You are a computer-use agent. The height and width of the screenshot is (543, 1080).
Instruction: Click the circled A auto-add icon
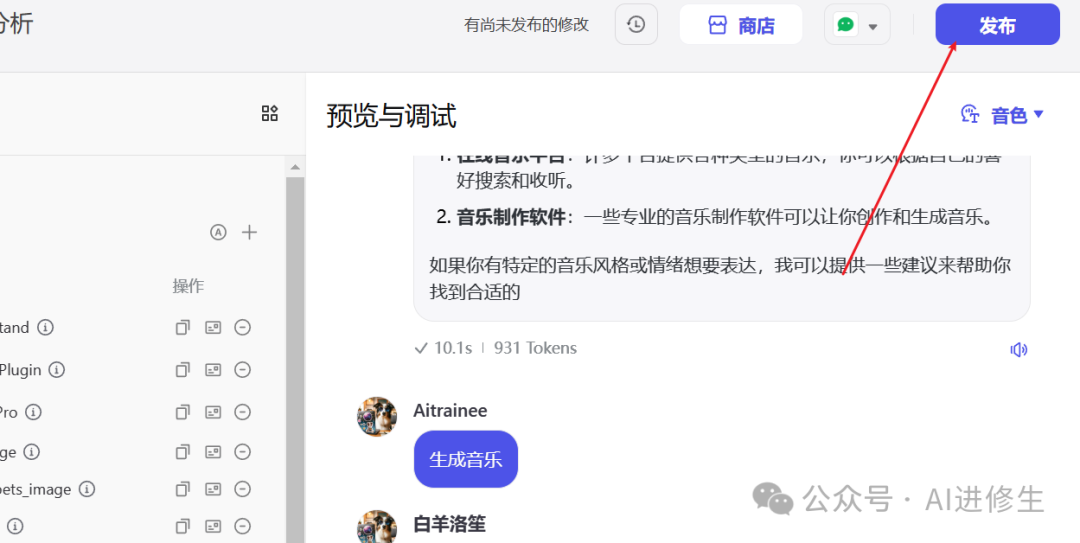[218, 232]
